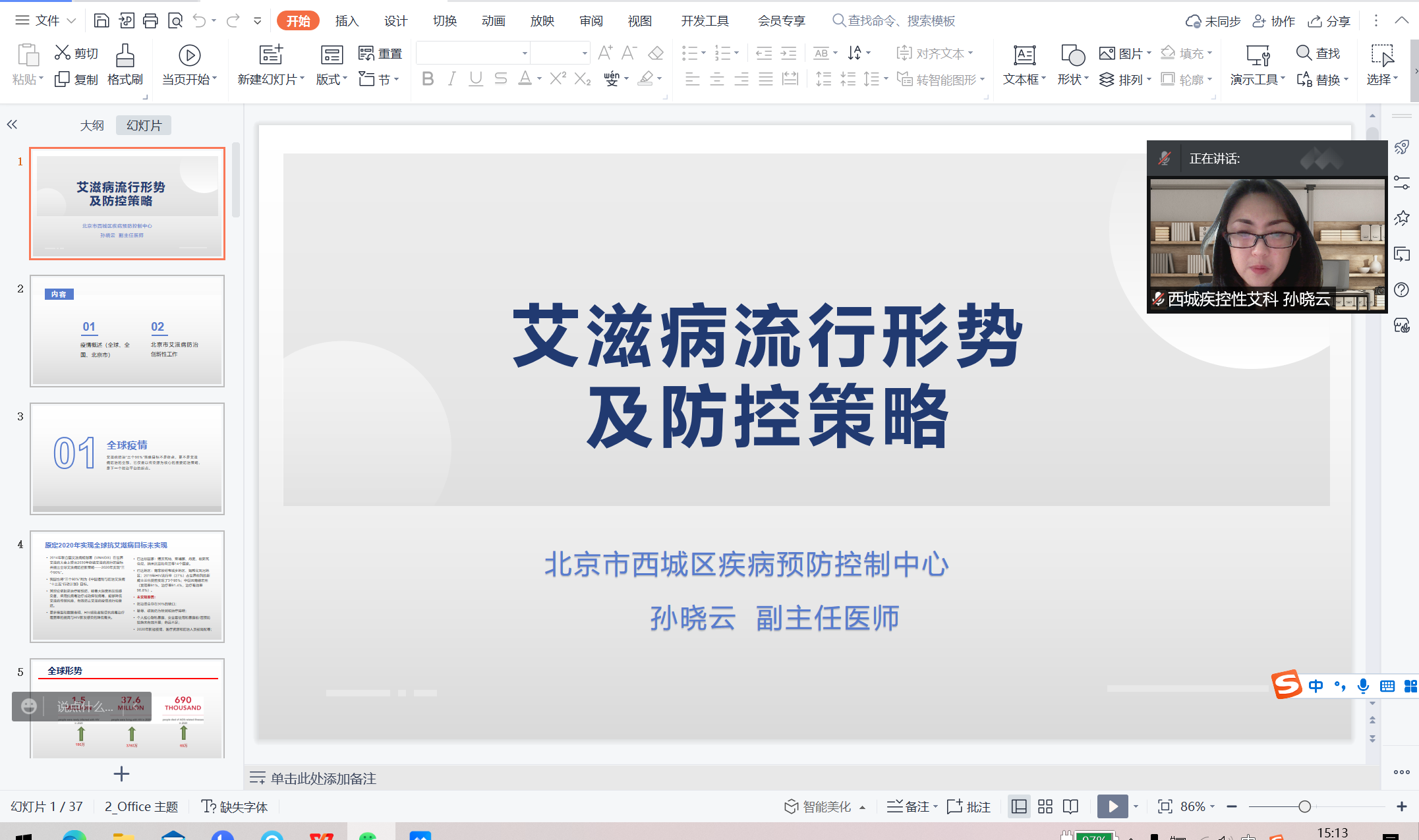Screen dimensions: 1419x840
Task: Open the Shapes (形状) tool
Action: pyautogui.click(x=1072, y=57)
